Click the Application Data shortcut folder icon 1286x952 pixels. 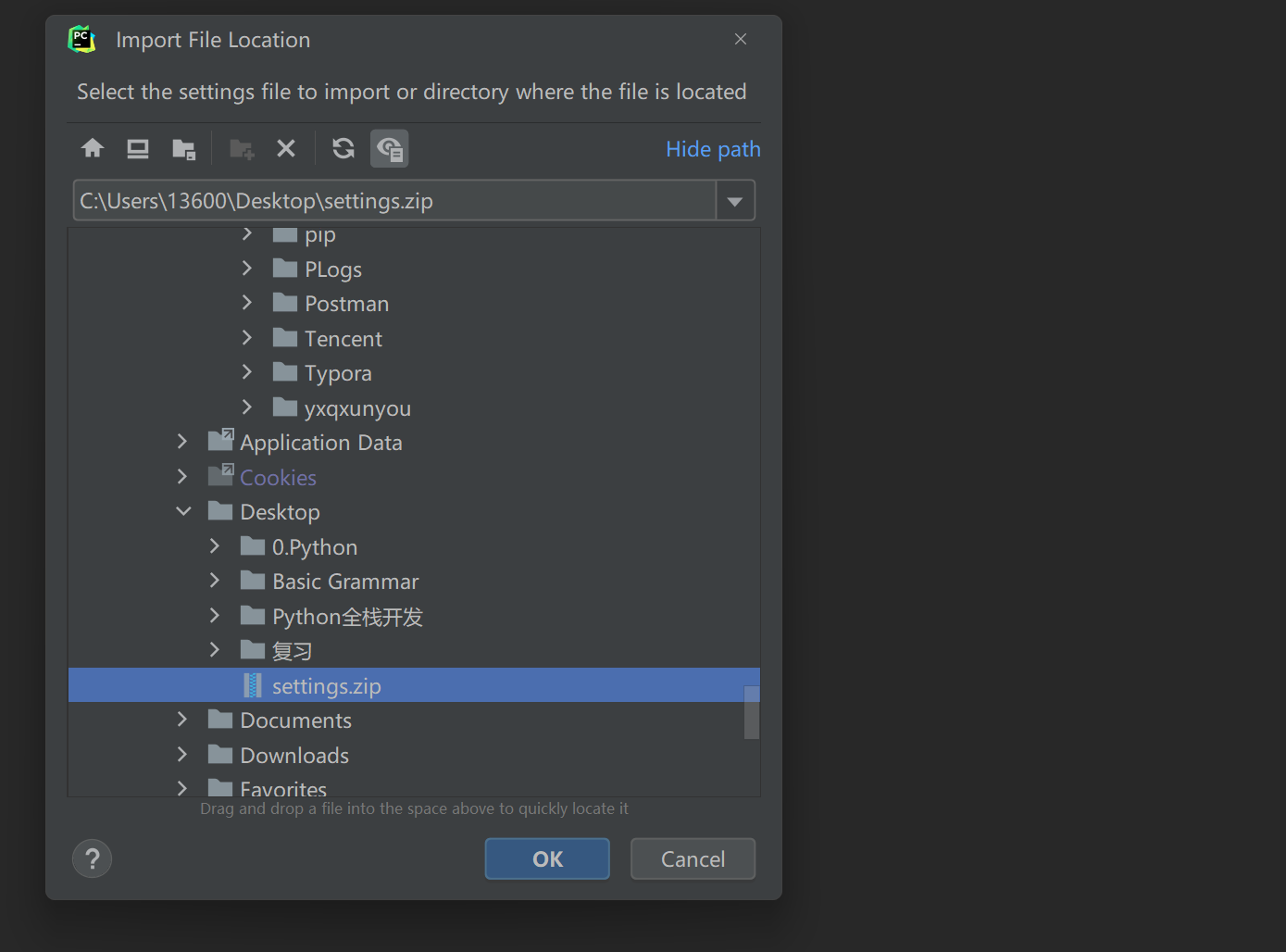pos(220,440)
